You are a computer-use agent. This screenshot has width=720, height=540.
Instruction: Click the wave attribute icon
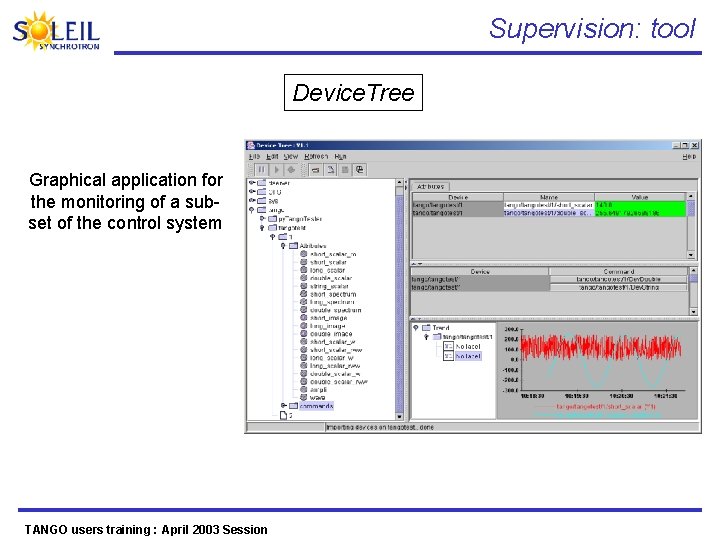click(304, 397)
